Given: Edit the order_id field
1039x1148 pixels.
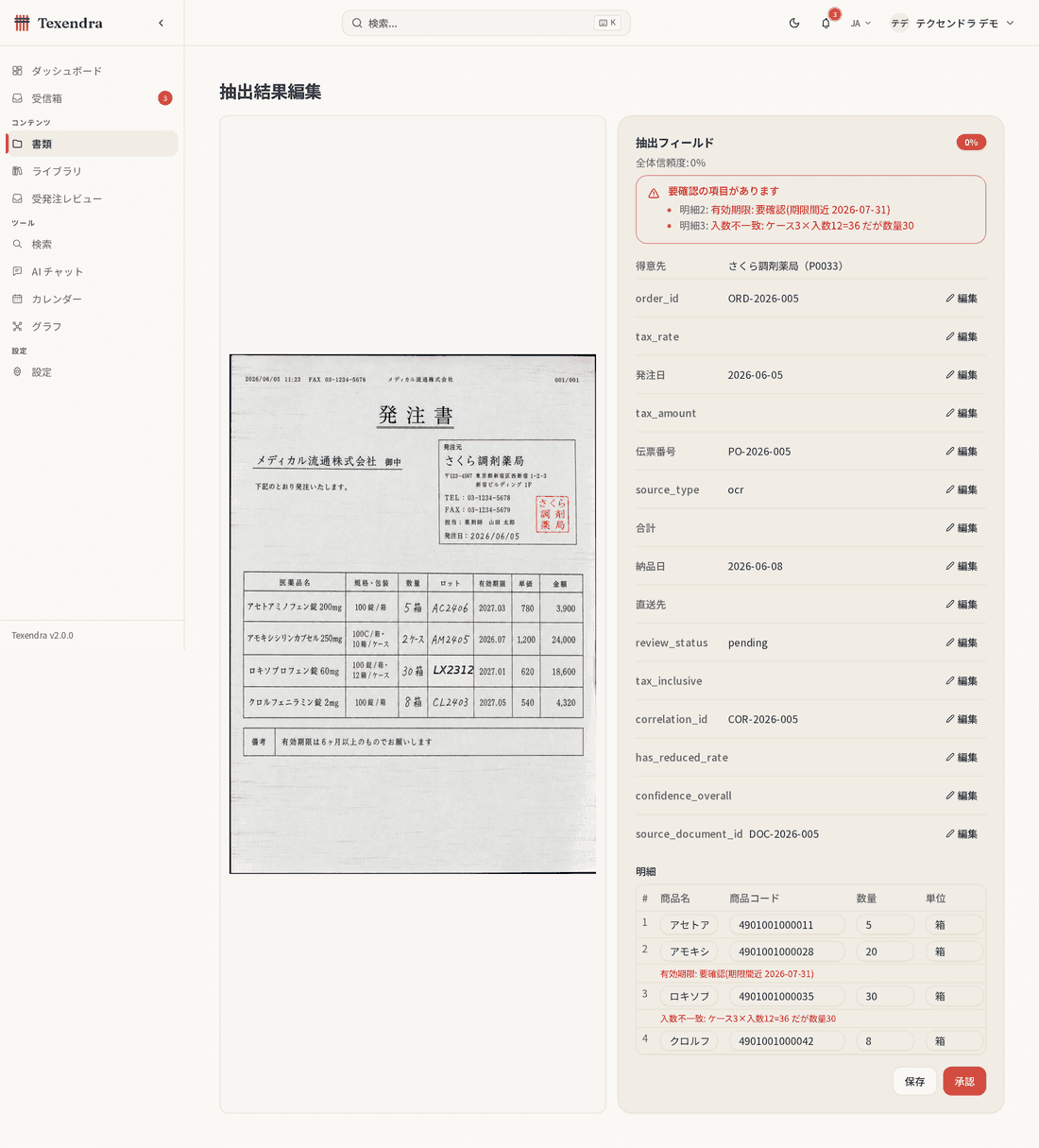Looking at the screenshot, I should pyautogui.click(x=962, y=299).
